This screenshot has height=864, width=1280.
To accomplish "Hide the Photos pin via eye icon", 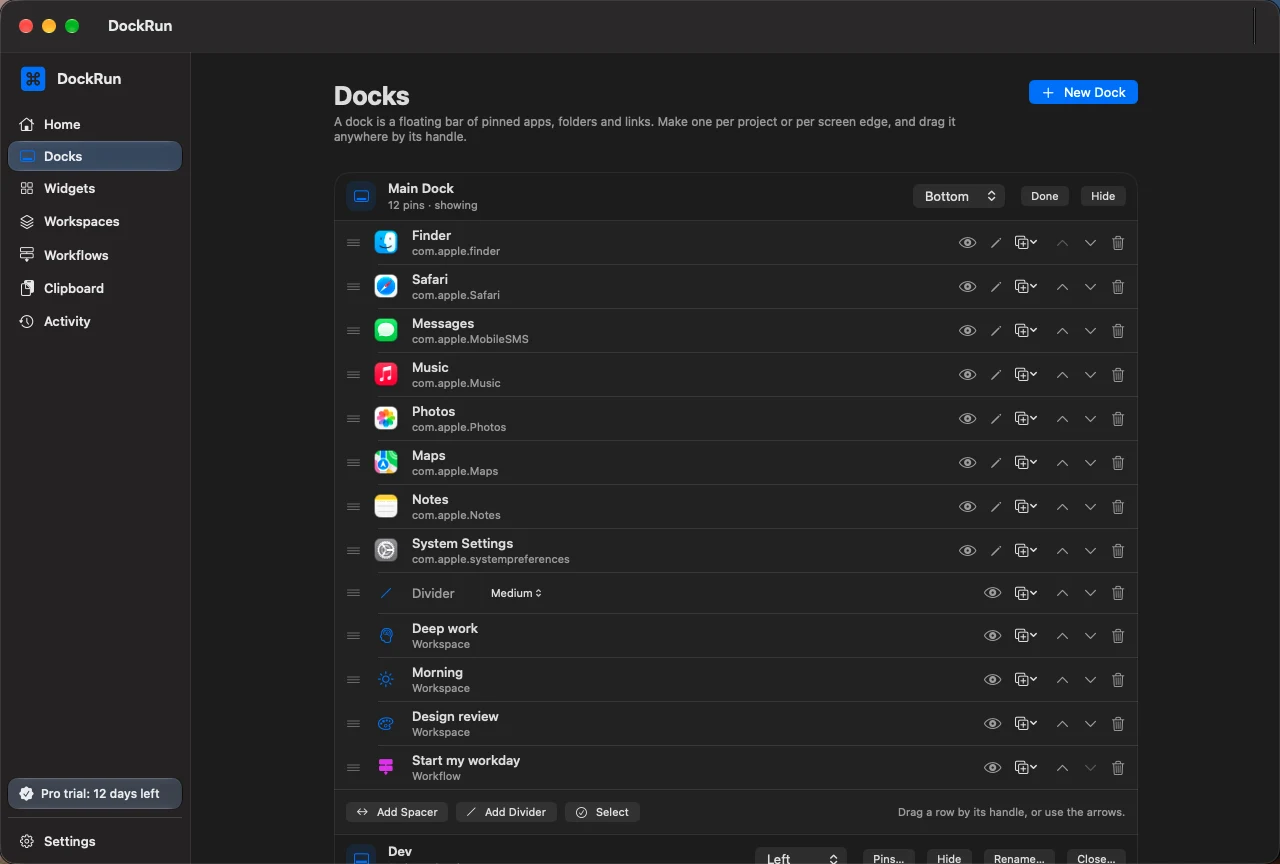I will [967, 419].
